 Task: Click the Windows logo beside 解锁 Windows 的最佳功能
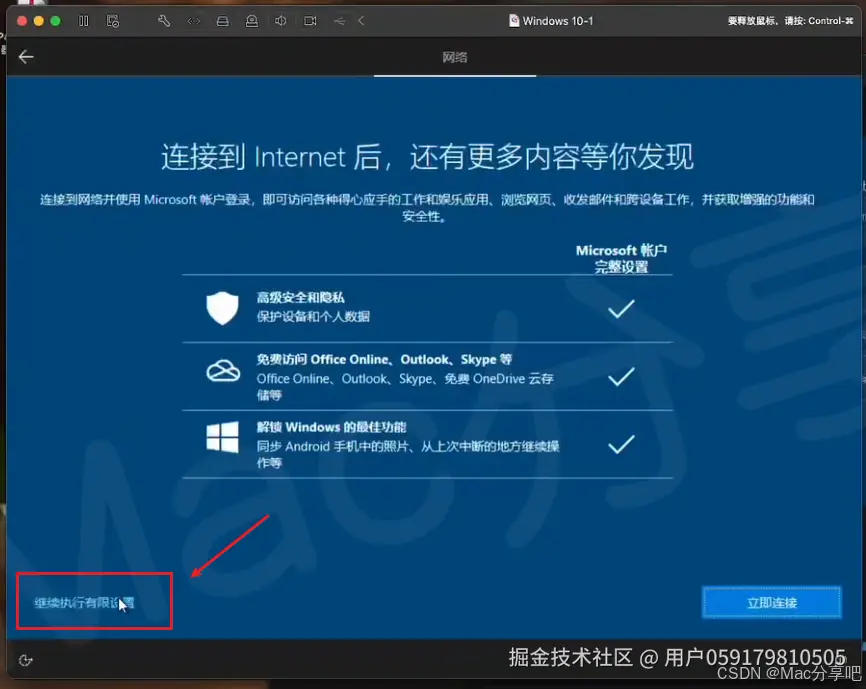(222, 438)
